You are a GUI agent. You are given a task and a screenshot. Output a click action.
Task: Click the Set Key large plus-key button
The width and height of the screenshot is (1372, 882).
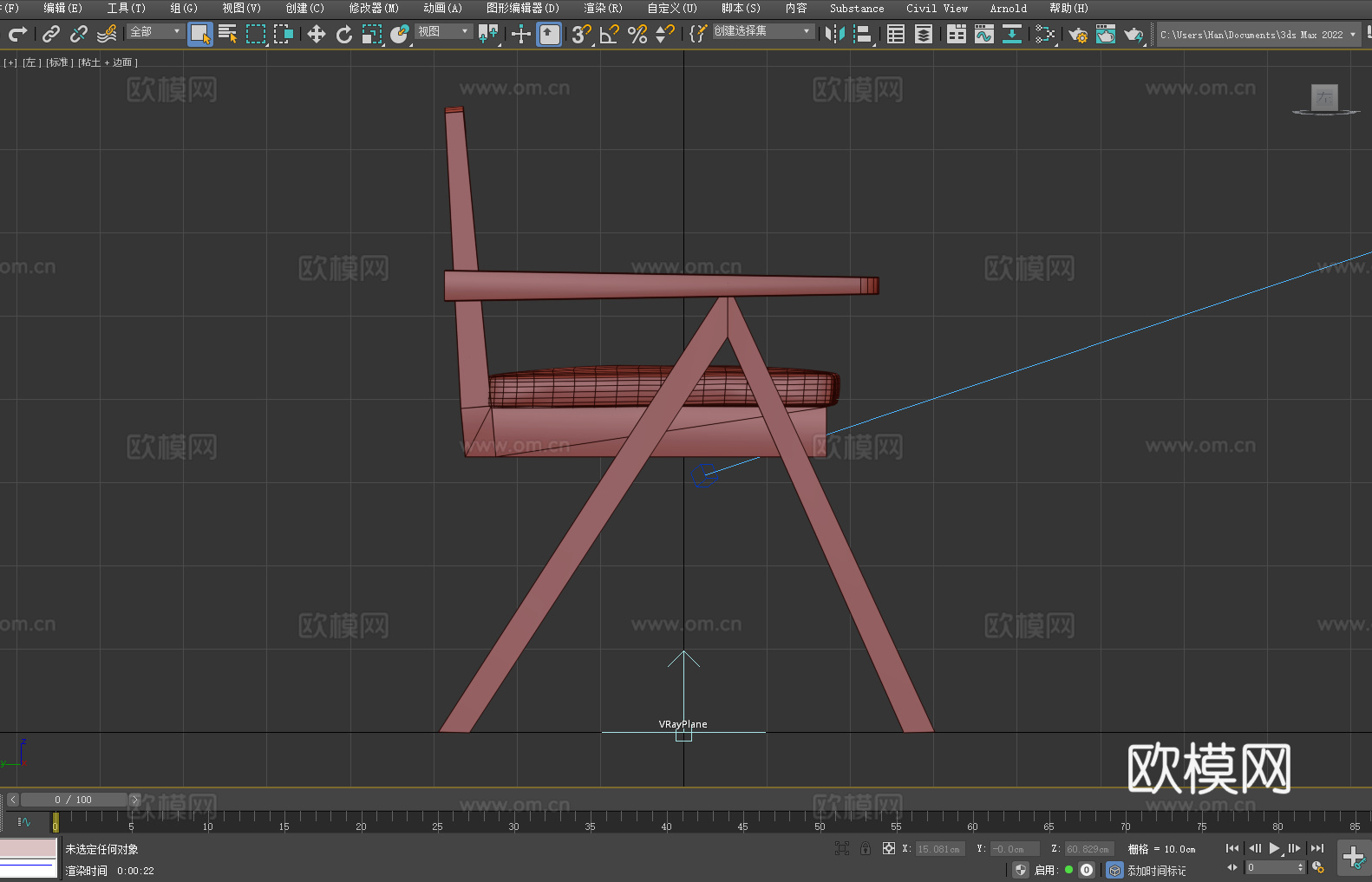[1353, 857]
